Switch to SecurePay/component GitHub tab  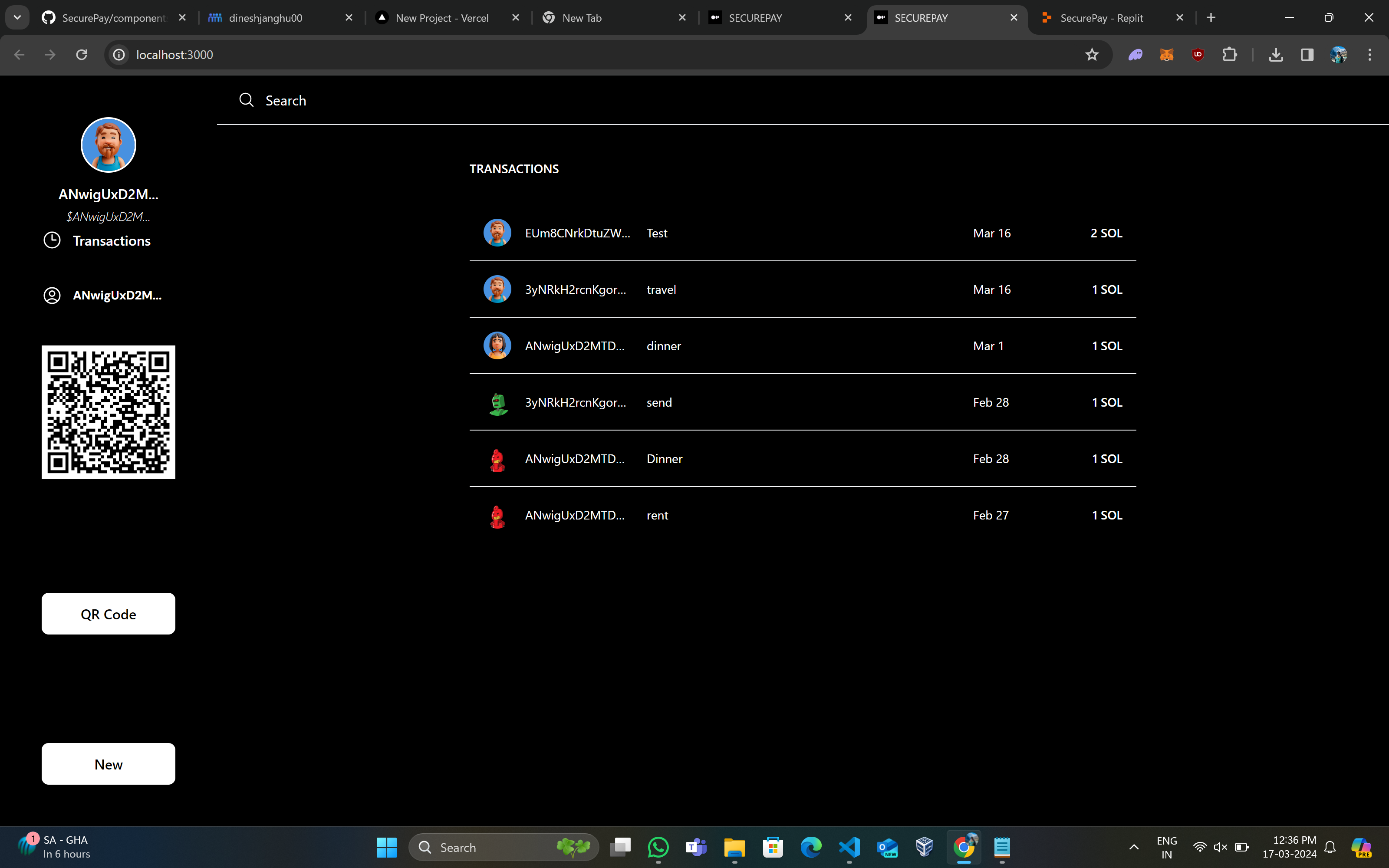115,18
